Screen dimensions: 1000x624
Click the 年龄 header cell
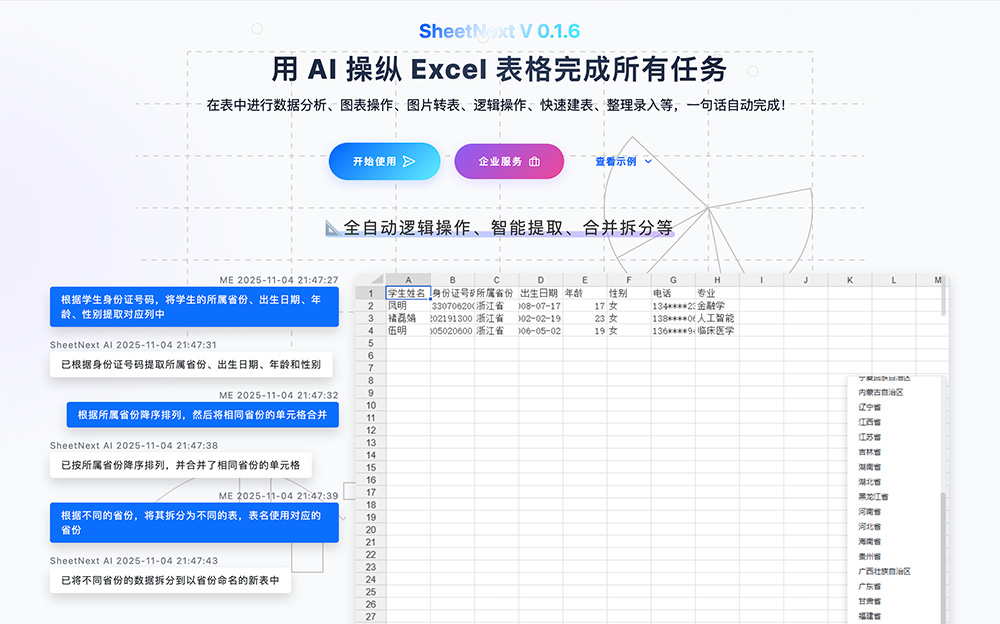584,293
